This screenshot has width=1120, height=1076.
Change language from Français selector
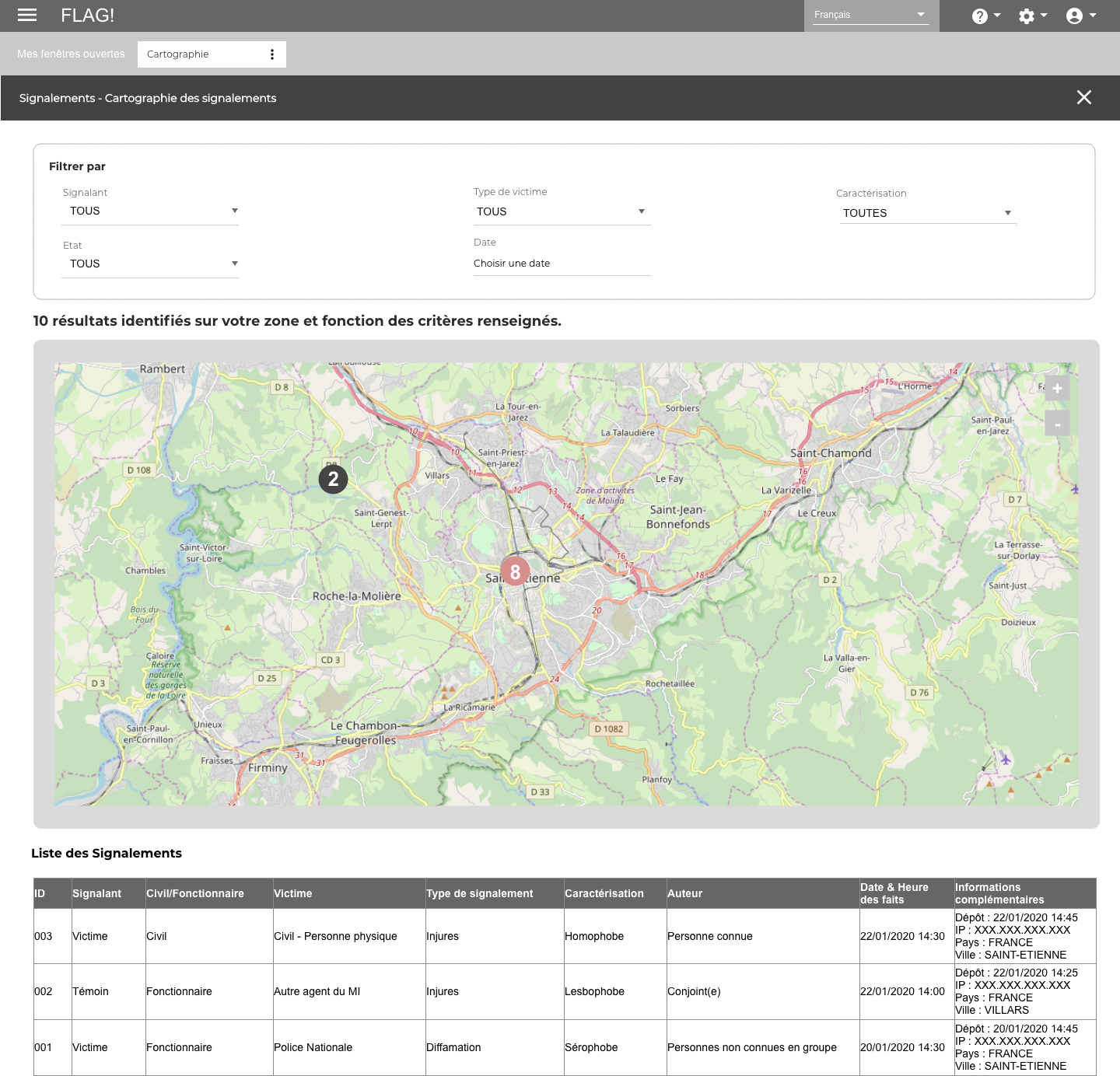click(x=870, y=15)
